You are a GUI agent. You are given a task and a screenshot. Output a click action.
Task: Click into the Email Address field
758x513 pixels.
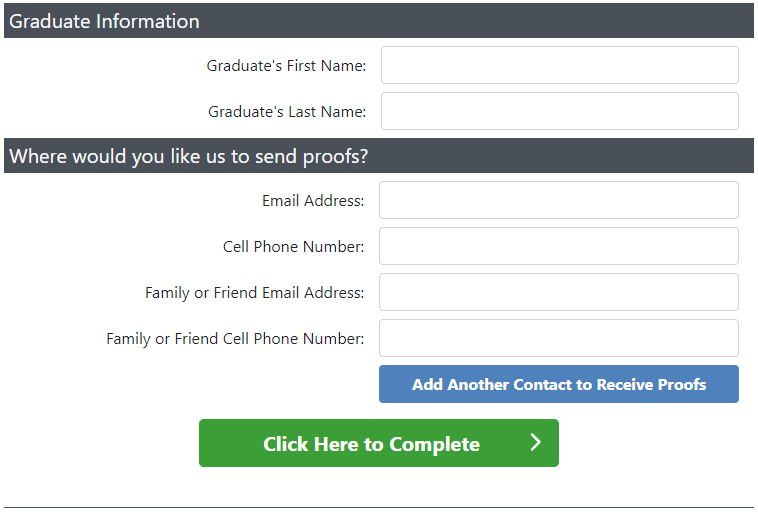(x=558, y=200)
